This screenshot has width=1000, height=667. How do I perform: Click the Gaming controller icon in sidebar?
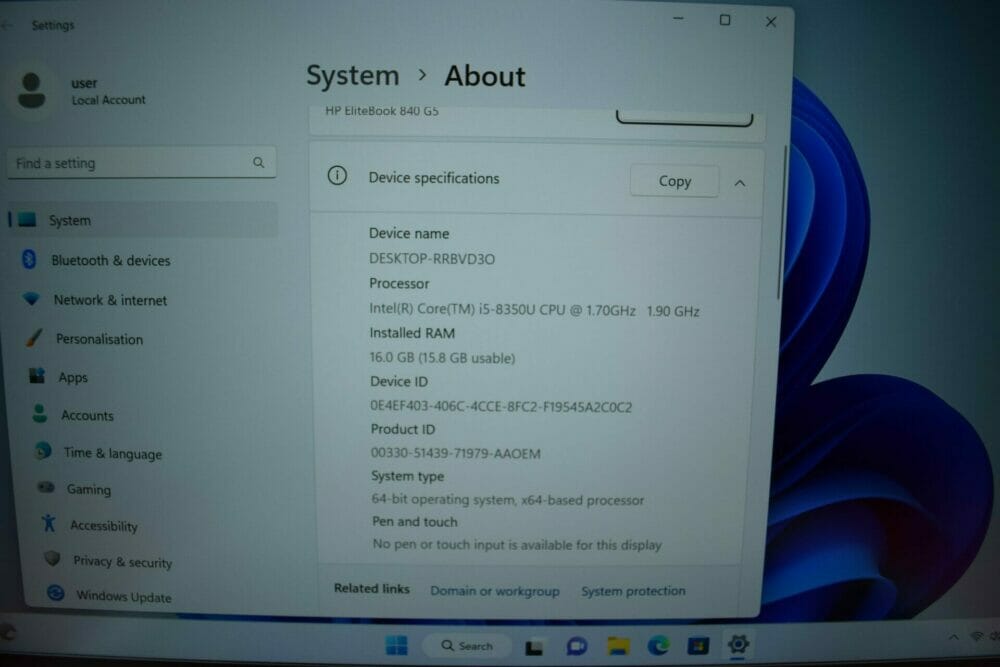pos(46,487)
